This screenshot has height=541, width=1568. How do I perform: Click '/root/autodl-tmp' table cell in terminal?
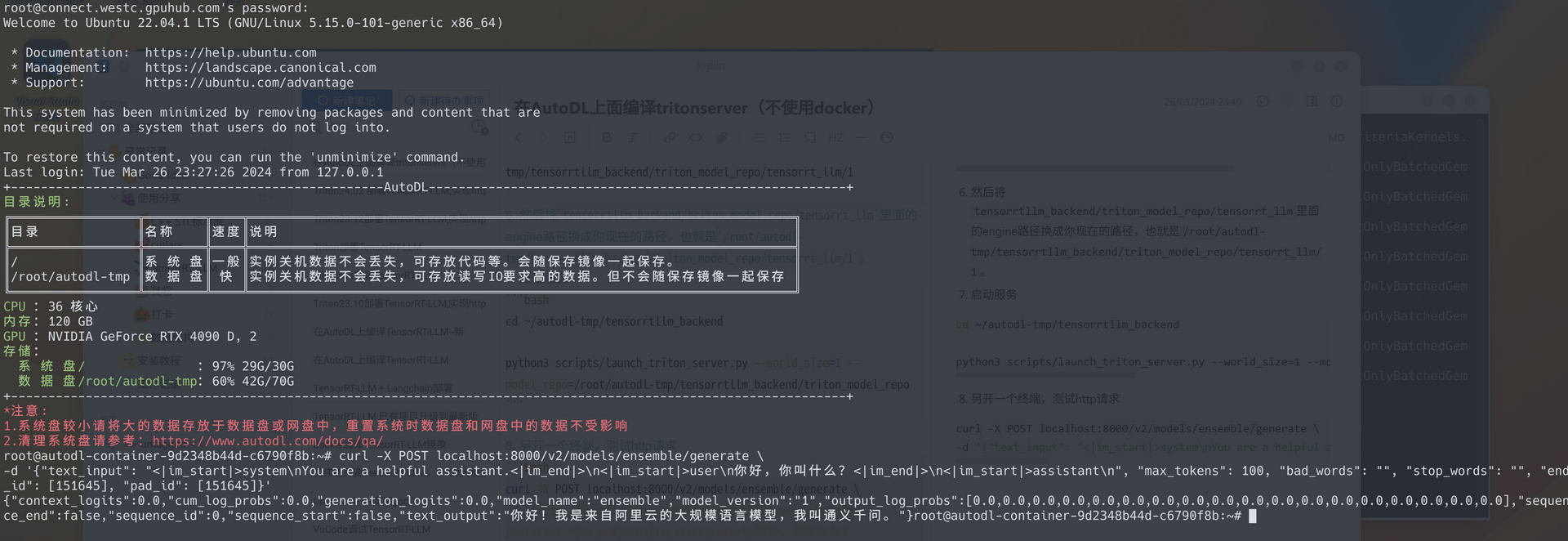point(70,276)
